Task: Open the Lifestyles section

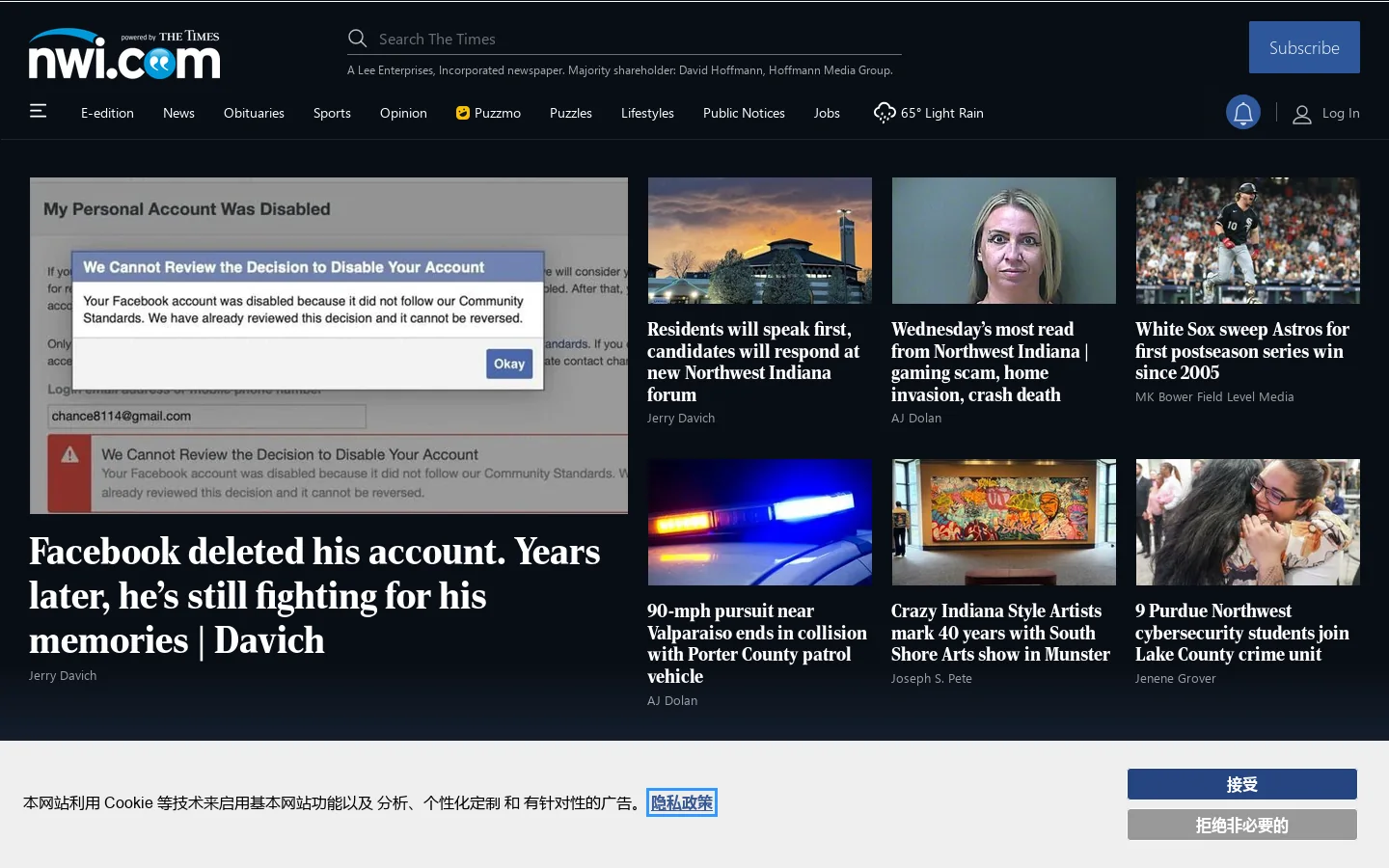Action: coord(647,113)
